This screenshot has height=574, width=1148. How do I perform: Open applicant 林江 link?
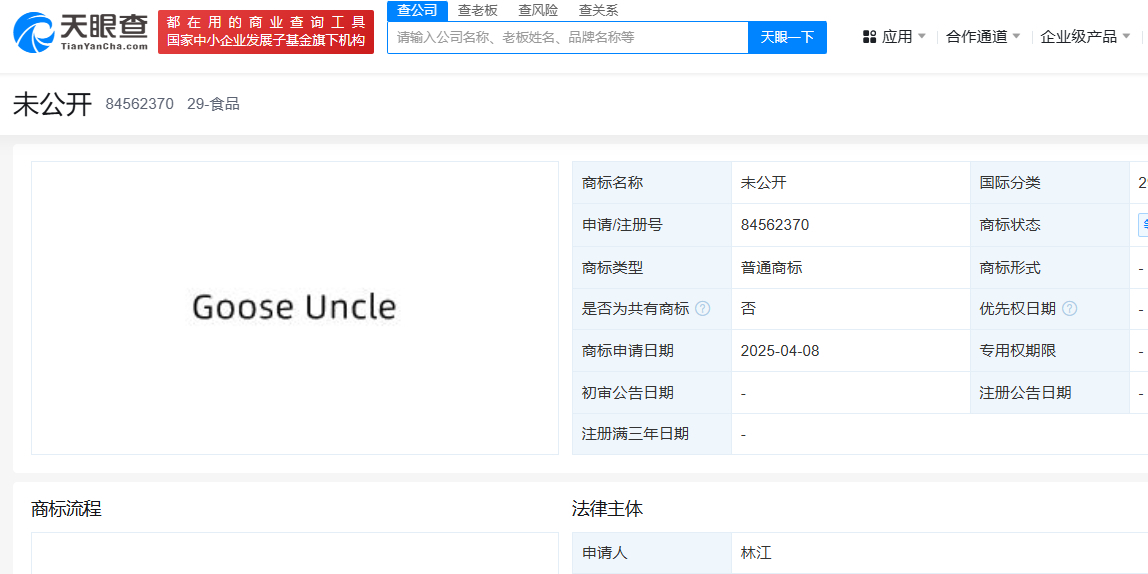pyautogui.click(x=756, y=552)
